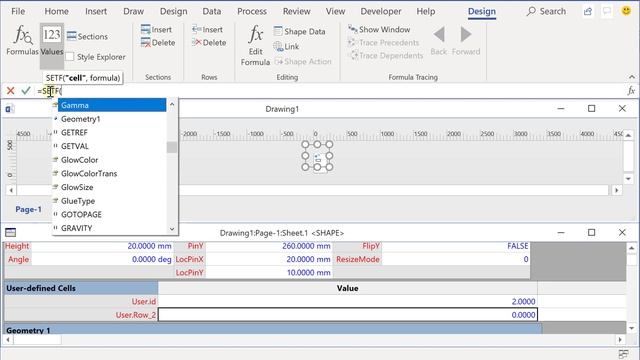The width and height of the screenshot is (640, 360).
Task: Collapse the ribbon with the chevron
Action: 632,77
